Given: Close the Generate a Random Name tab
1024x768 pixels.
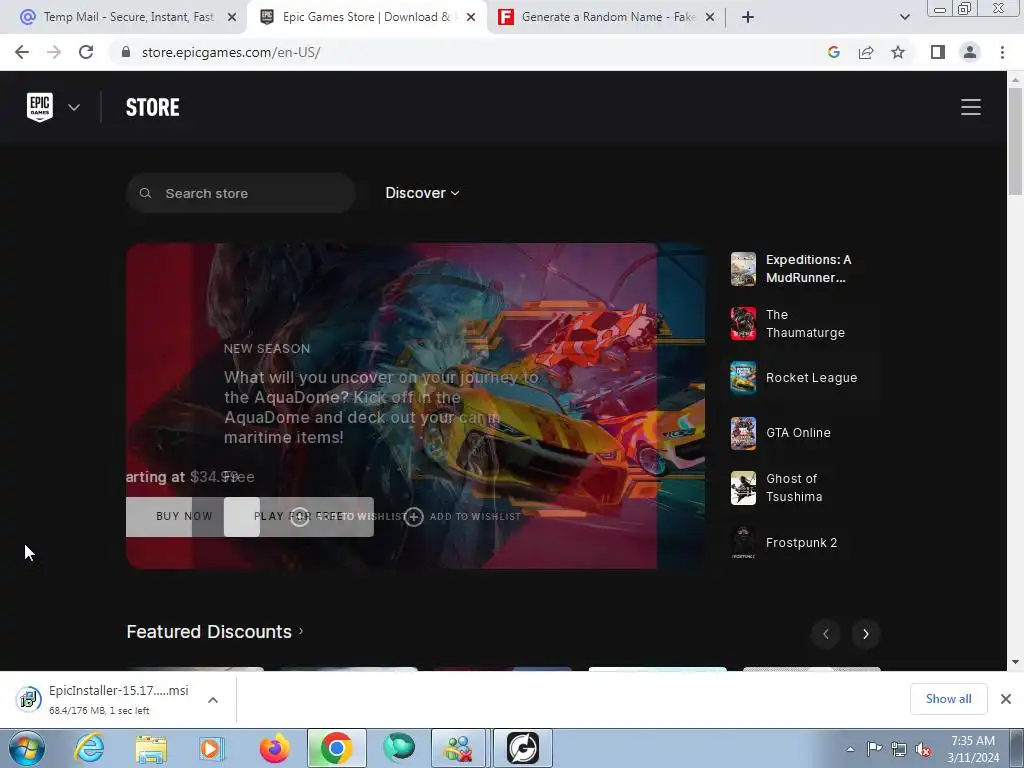Looking at the screenshot, I should tap(710, 18).
